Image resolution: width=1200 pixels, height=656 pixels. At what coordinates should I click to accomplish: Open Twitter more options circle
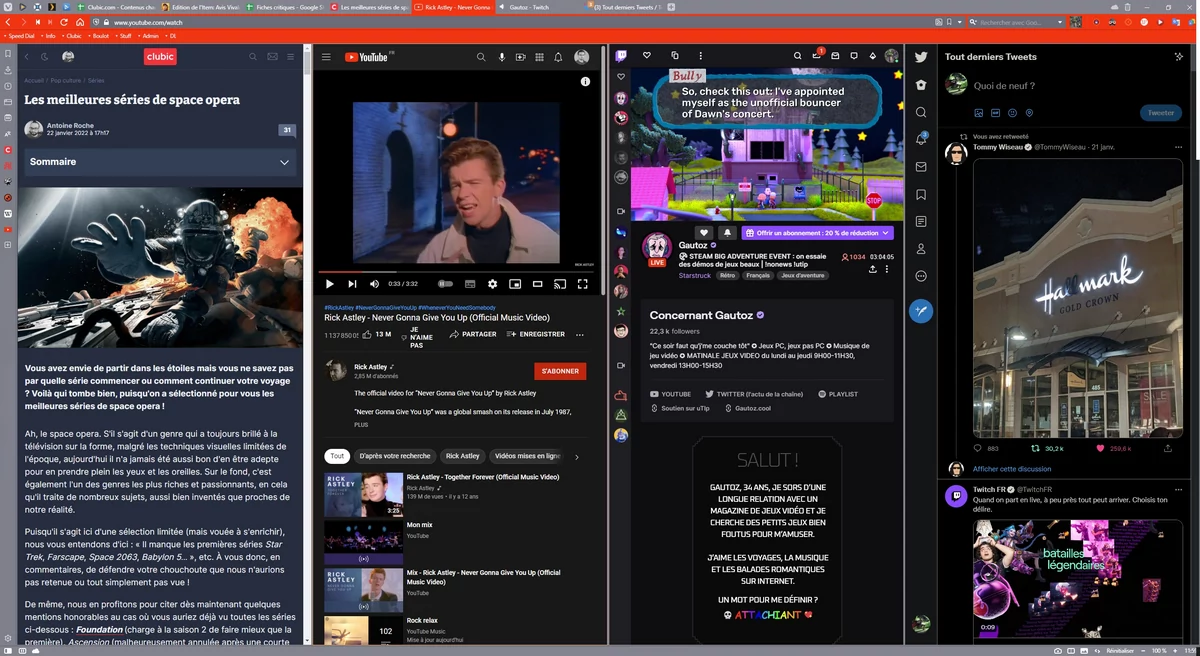921,276
